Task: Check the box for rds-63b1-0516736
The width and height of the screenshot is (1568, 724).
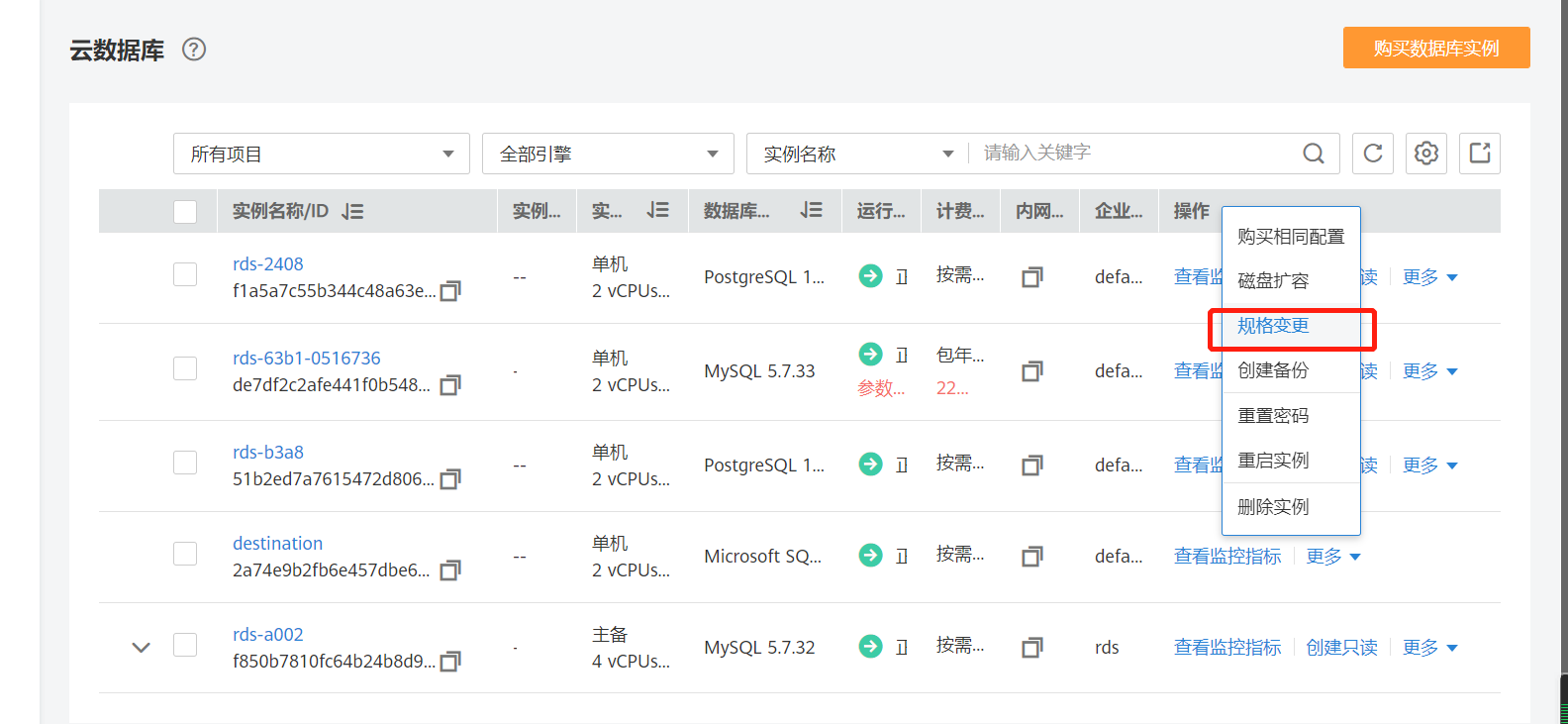Action: pyautogui.click(x=185, y=368)
